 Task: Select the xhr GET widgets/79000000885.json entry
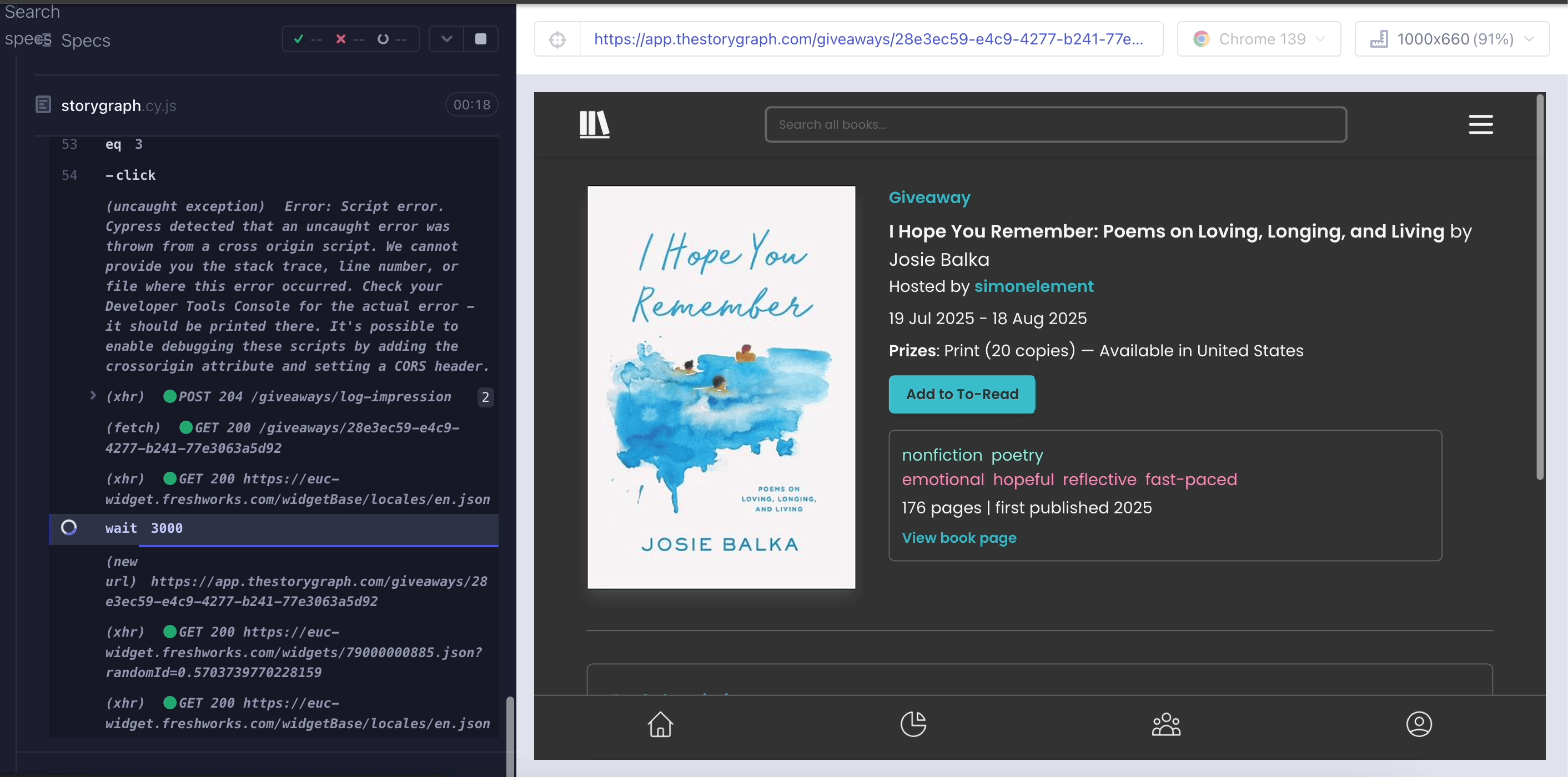point(293,652)
